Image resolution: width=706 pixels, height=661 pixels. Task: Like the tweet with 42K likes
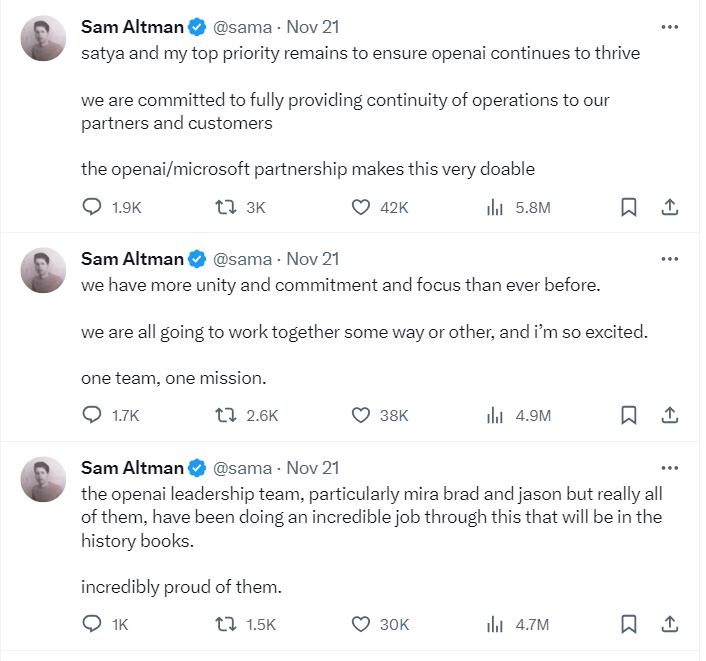pyautogui.click(x=362, y=207)
